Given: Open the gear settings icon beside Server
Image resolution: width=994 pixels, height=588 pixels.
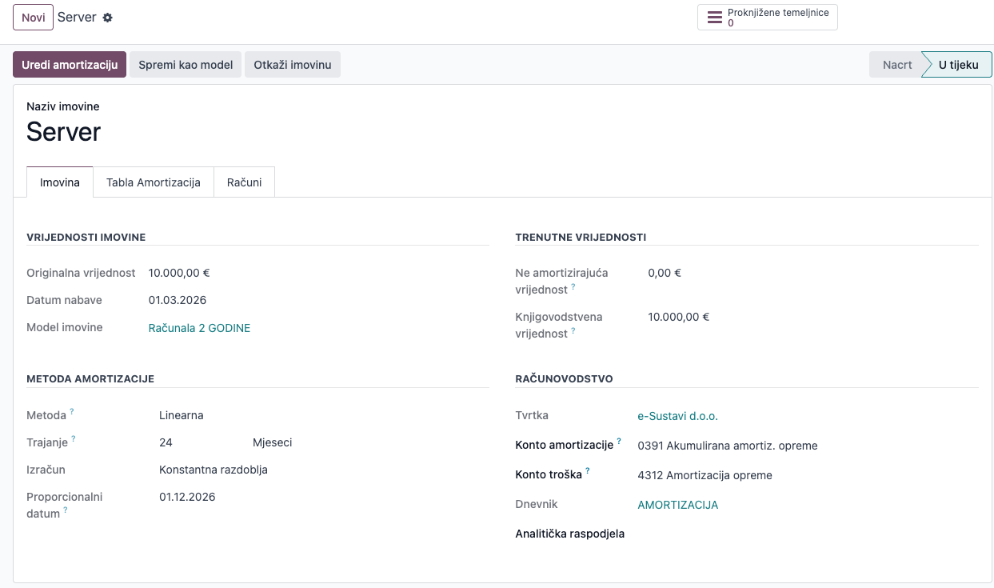Looking at the screenshot, I should click(x=108, y=18).
